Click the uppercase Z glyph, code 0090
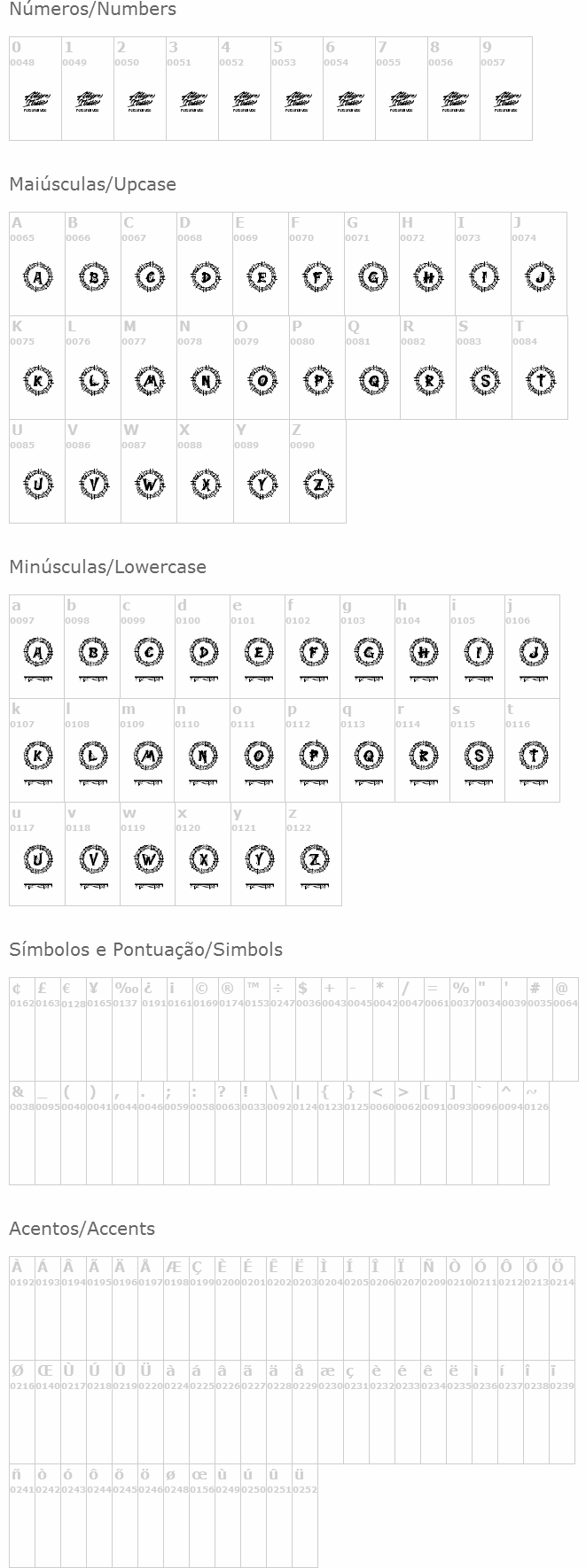Screen dimensions: 586x1568 (x=317, y=485)
